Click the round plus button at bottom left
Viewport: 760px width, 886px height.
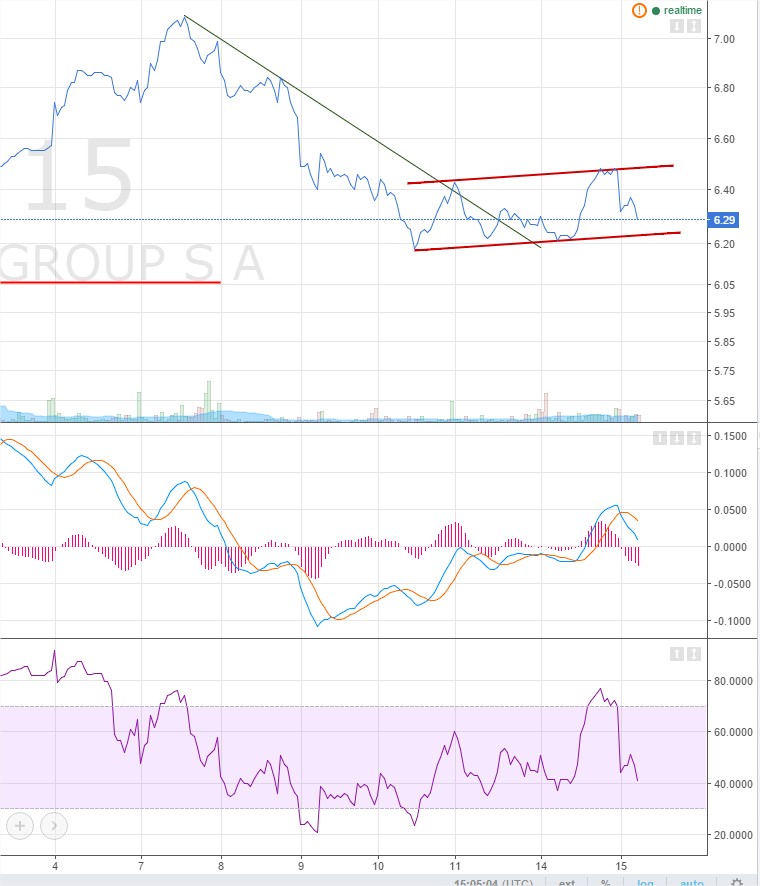(x=20, y=826)
